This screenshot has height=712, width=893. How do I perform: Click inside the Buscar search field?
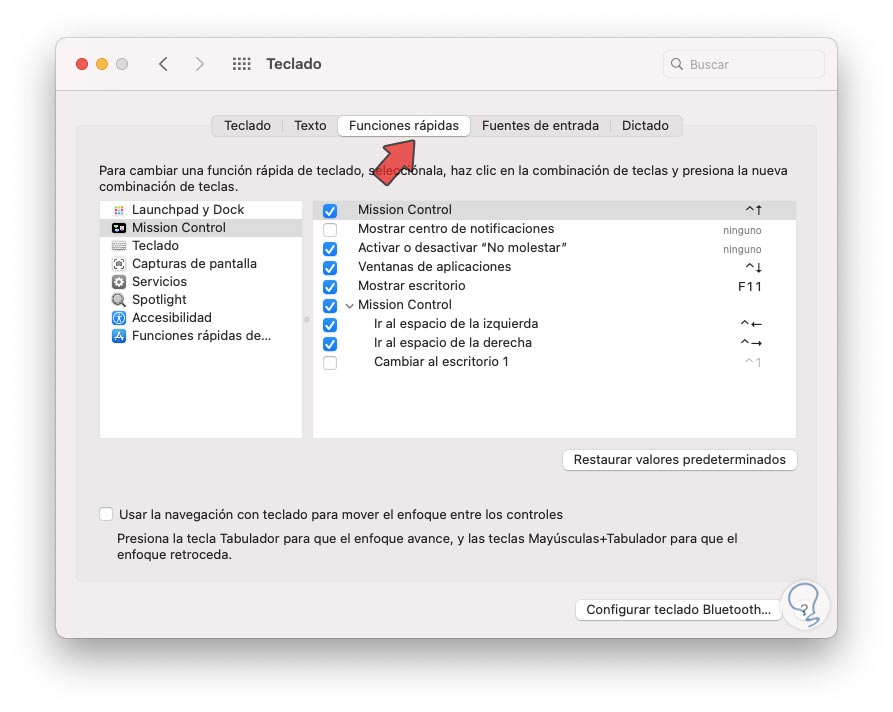(x=742, y=63)
